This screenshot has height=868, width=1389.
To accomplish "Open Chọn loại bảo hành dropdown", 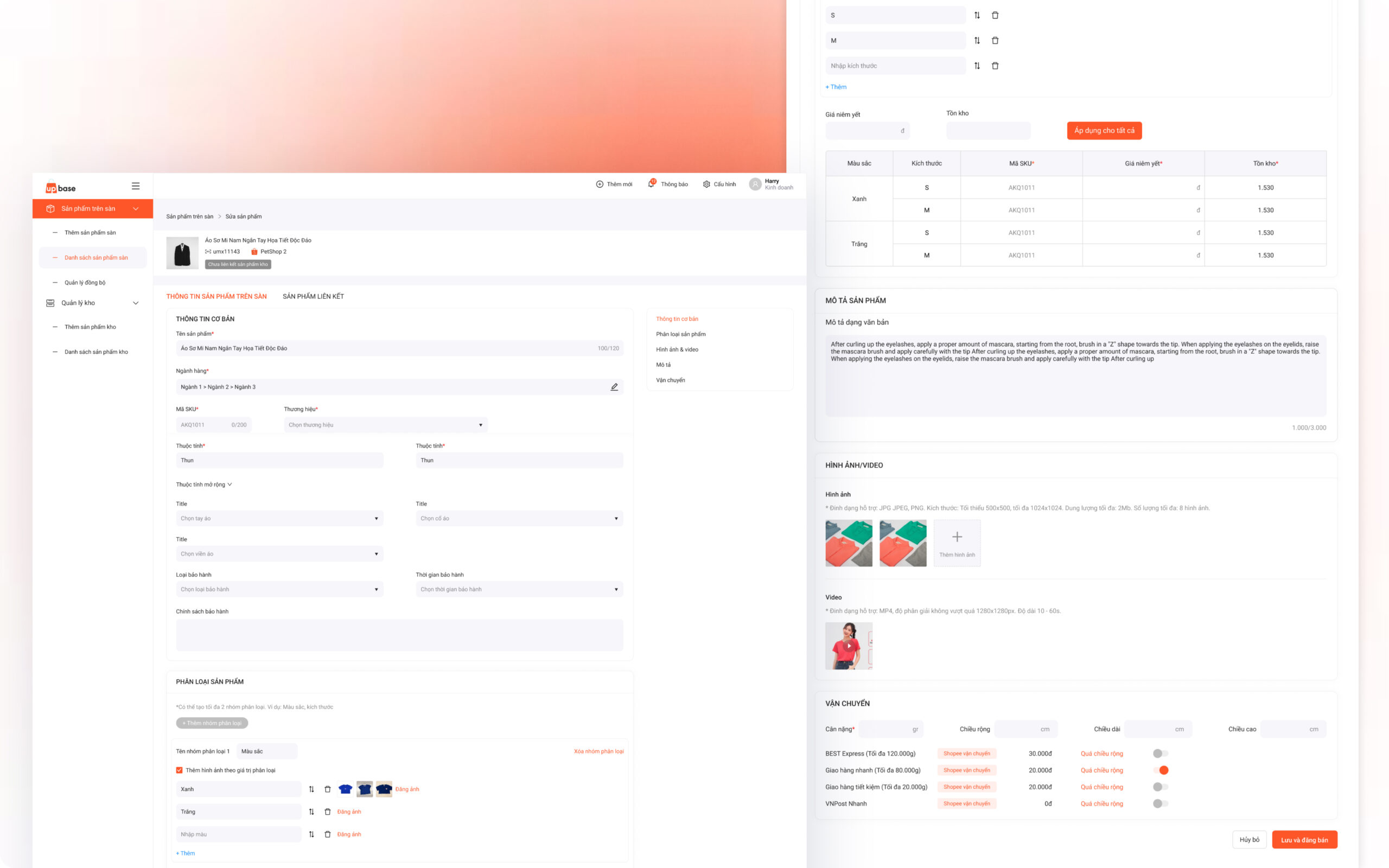I will pos(279,590).
